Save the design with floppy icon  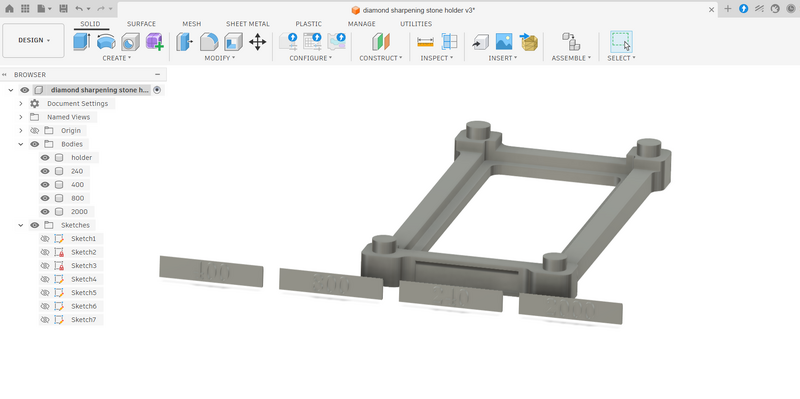click(63, 9)
